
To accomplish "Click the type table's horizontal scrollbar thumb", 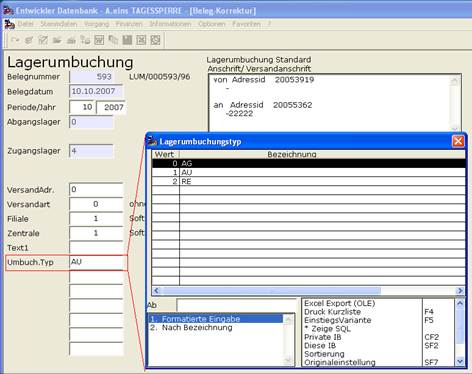I will [x=271, y=291].
